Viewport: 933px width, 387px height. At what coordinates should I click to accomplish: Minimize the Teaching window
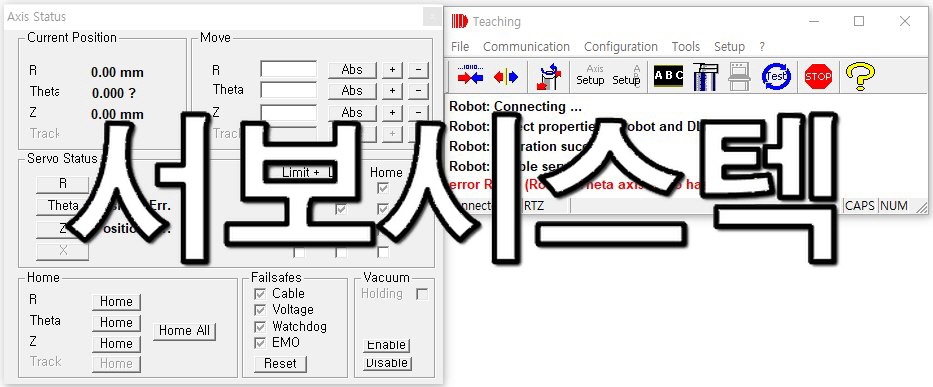coord(813,21)
